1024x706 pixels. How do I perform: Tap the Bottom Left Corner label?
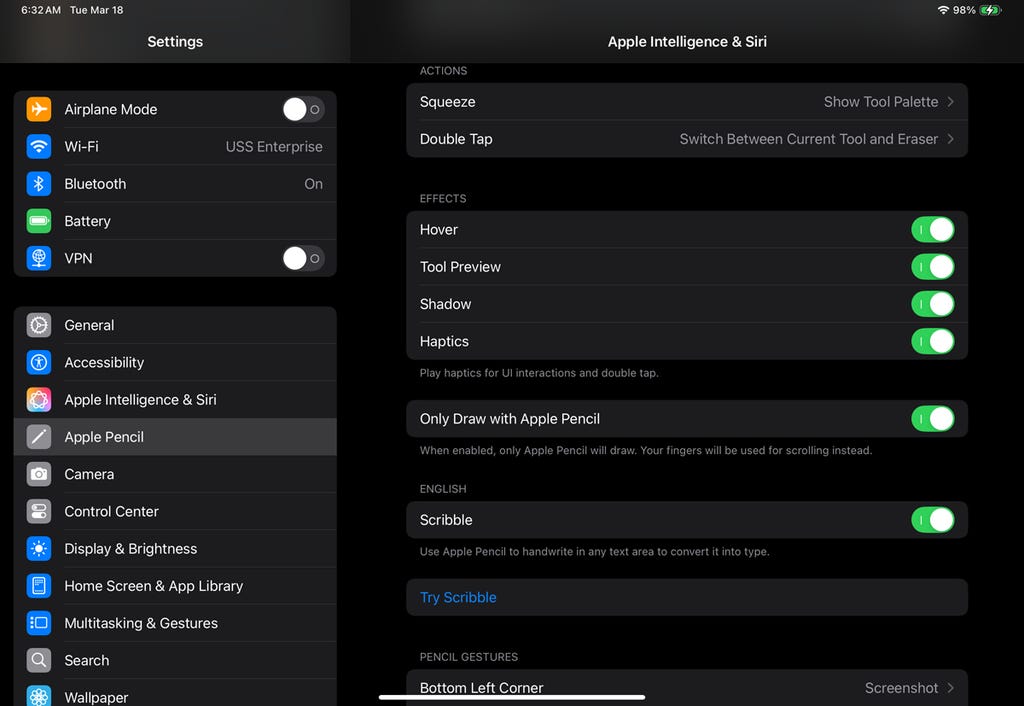pos(481,688)
